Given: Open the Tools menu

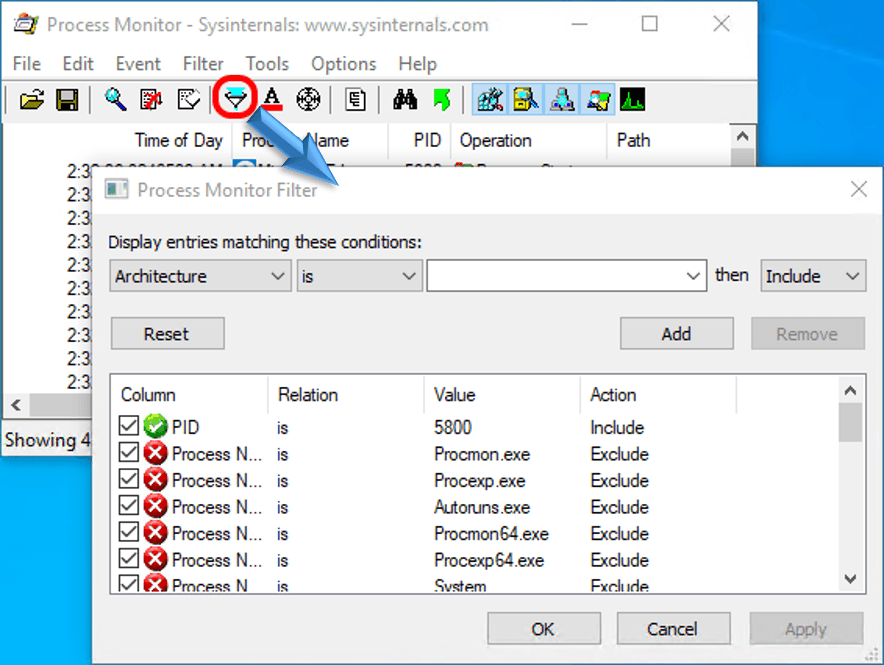Looking at the screenshot, I should pyautogui.click(x=267, y=64).
